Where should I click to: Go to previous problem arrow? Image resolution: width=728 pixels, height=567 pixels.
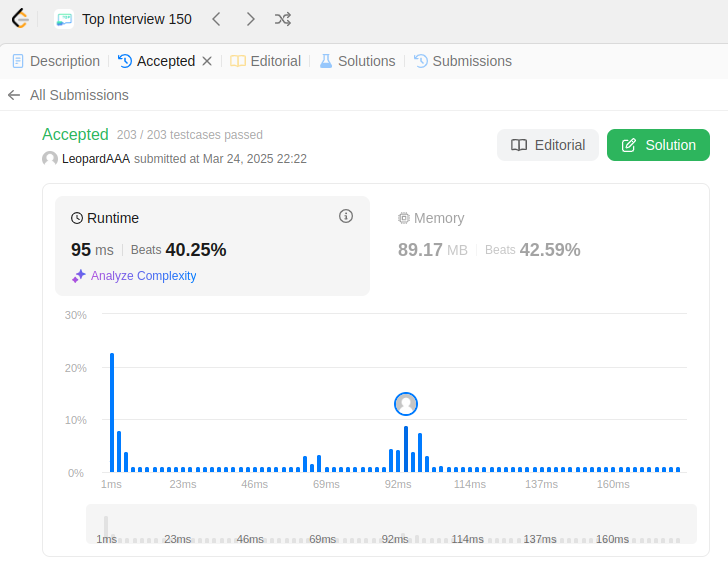(x=216, y=19)
